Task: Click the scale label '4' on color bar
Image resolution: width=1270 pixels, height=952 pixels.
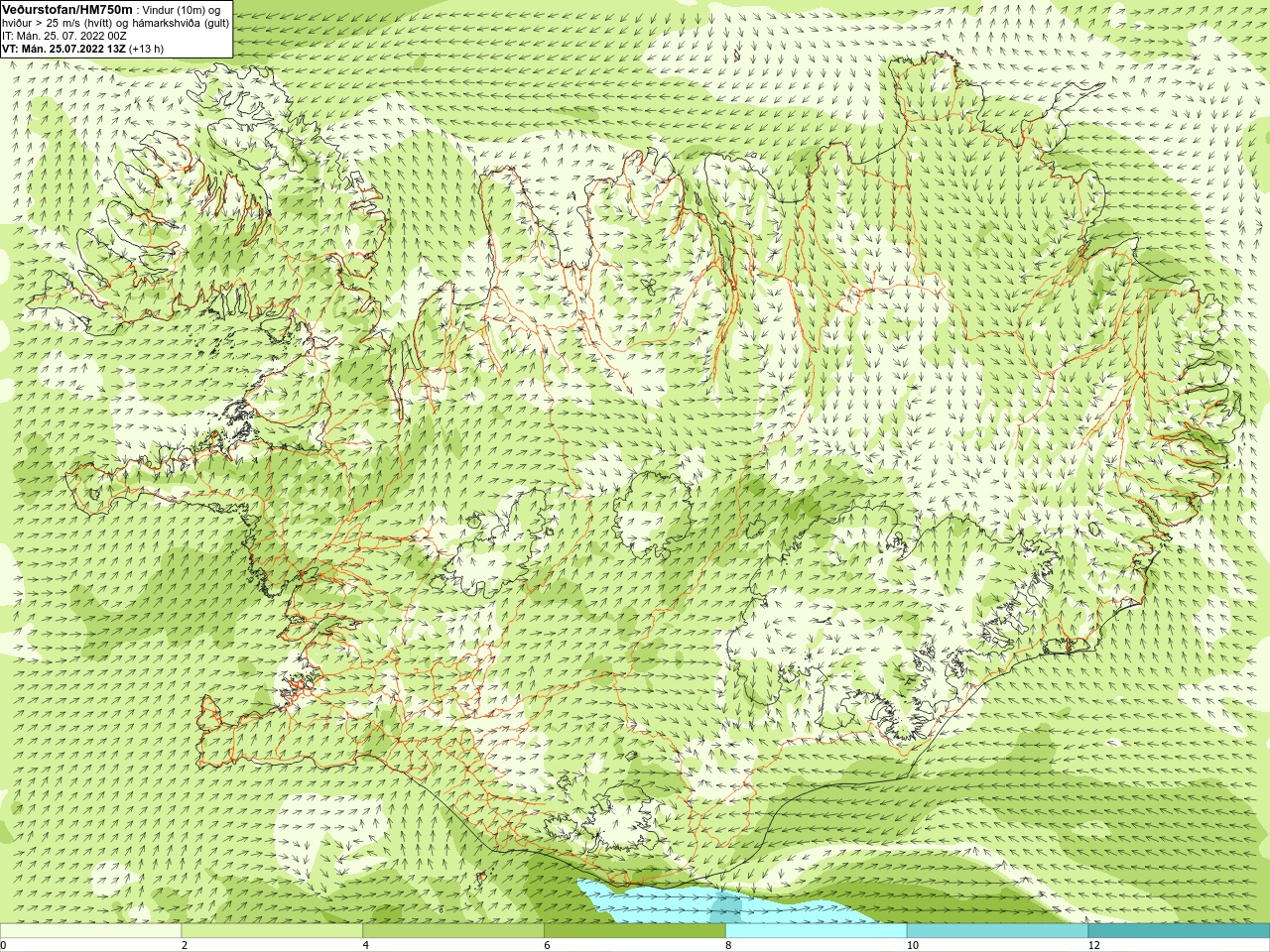Action: click(366, 945)
